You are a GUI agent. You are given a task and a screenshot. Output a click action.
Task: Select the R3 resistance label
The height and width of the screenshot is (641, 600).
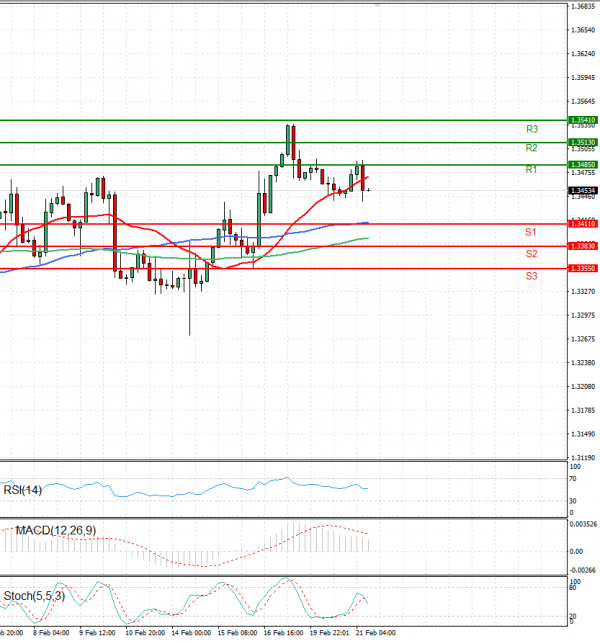[532, 129]
